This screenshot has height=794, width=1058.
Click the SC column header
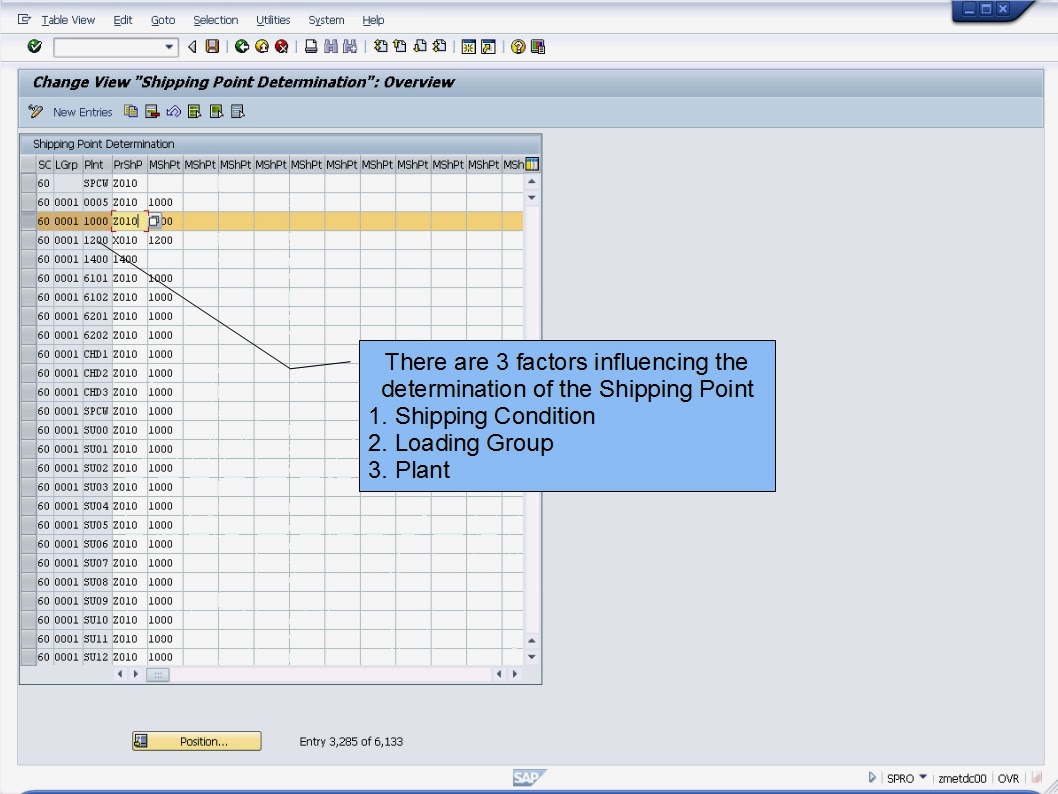[45, 165]
